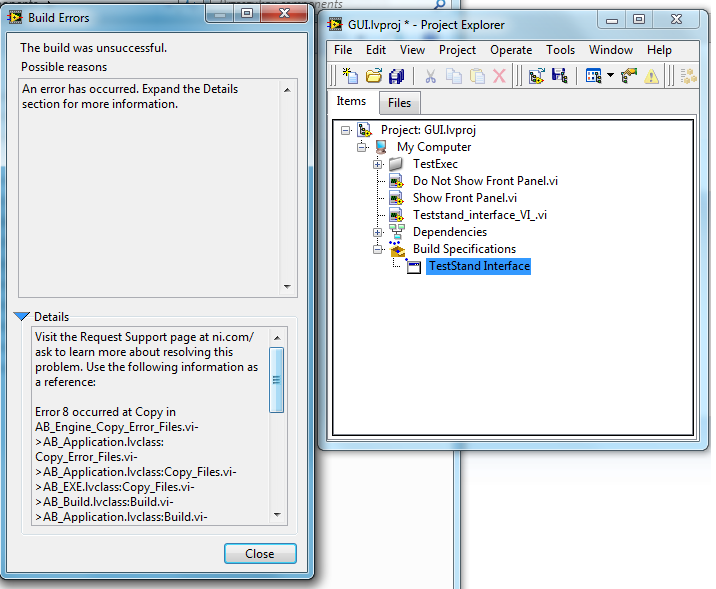Open the Operate menu
This screenshot has width=716, height=589.
(x=511, y=50)
